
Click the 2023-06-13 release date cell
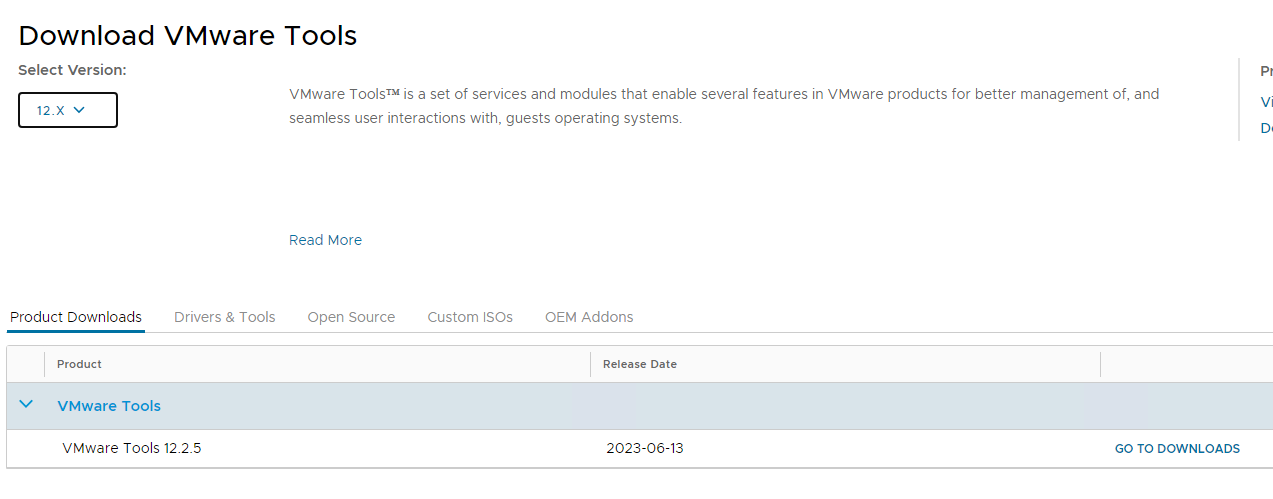coord(645,448)
